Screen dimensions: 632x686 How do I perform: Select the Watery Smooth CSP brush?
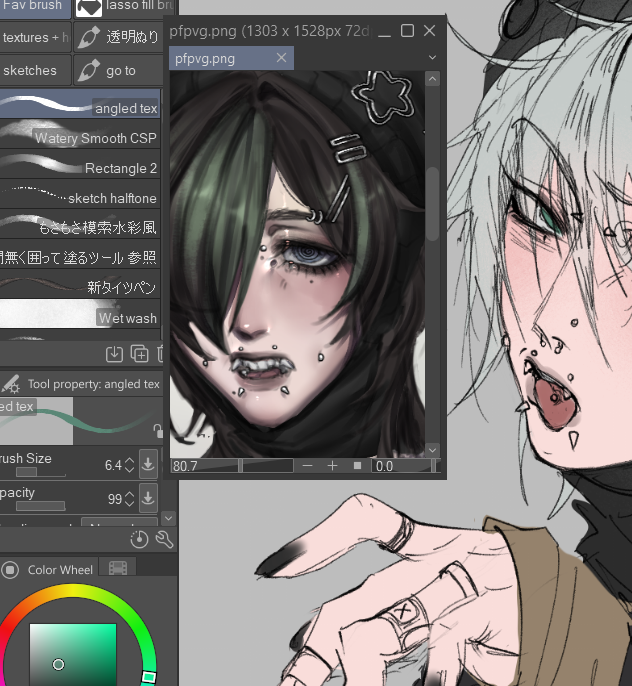[80, 134]
